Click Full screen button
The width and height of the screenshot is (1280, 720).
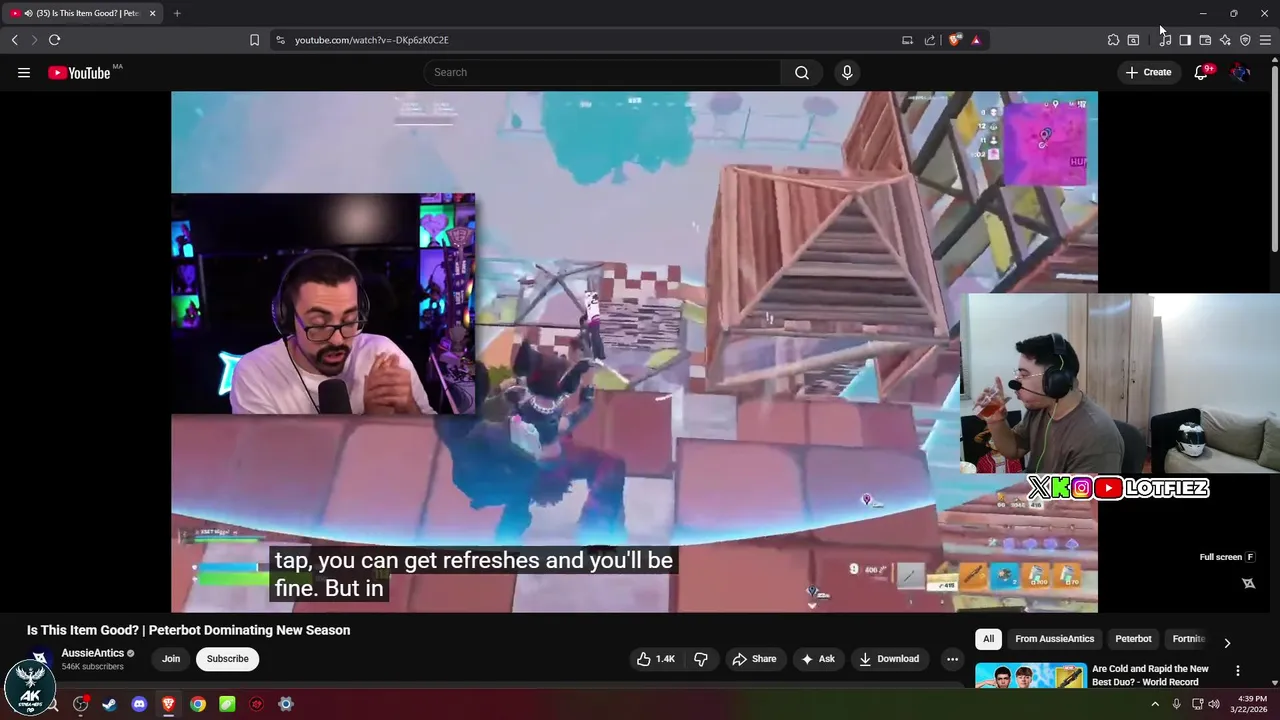coord(1227,557)
